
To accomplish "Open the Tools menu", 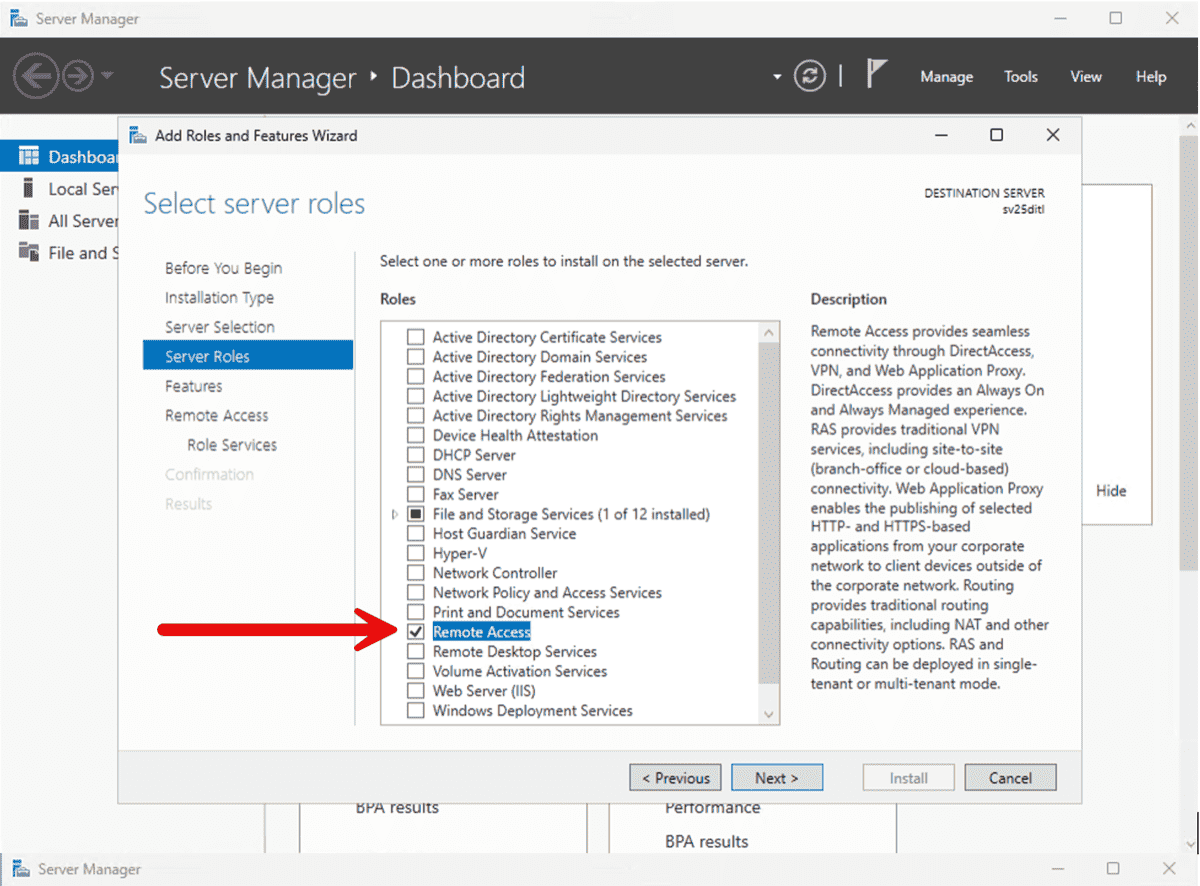I will [1021, 77].
